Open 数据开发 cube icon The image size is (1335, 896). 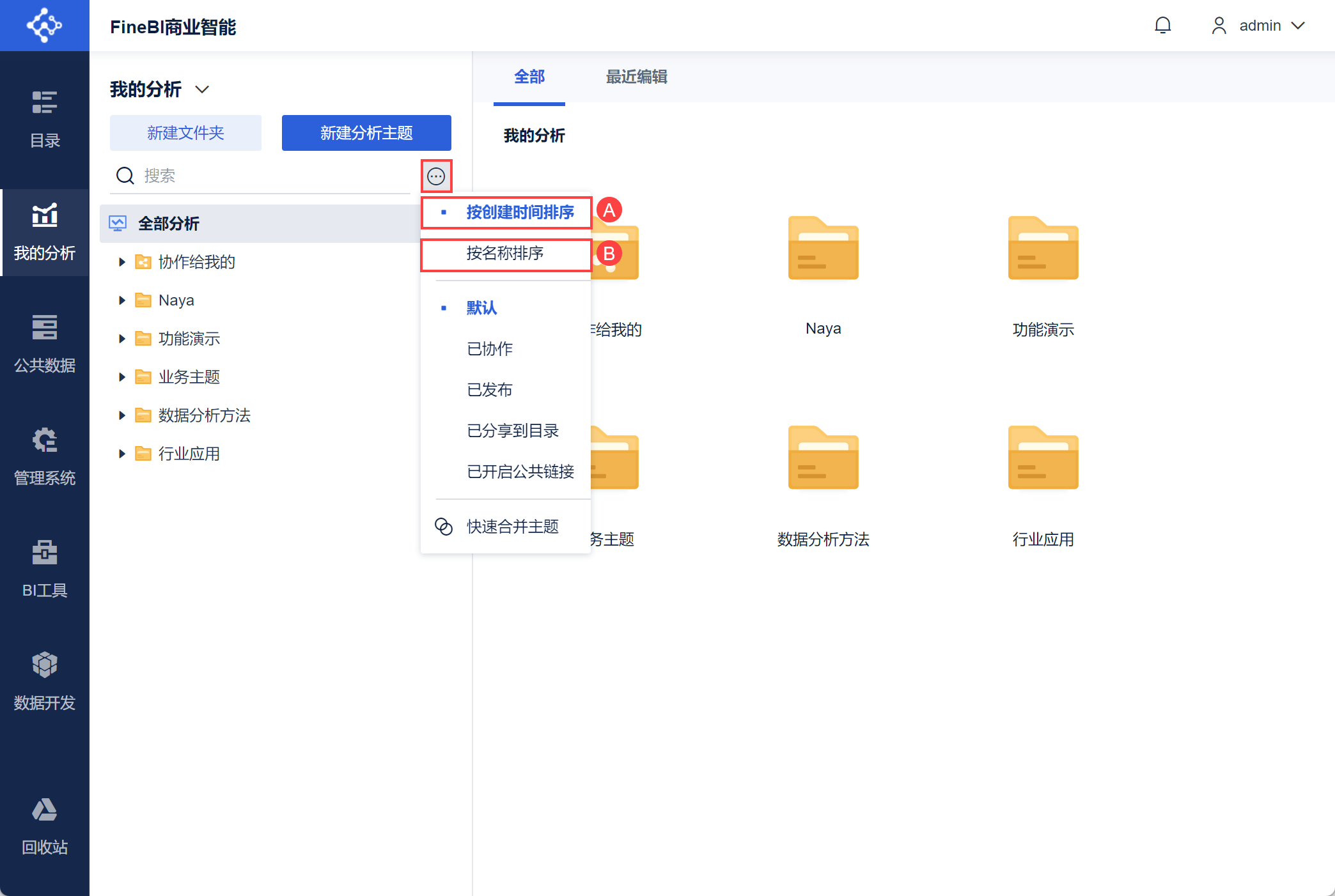tap(45, 681)
